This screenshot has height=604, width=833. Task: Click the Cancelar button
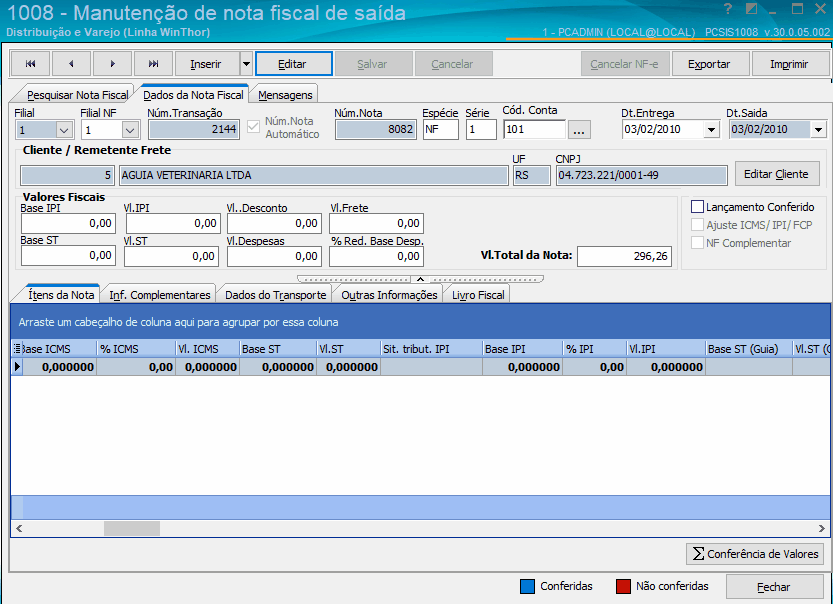click(x=452, y=64)
